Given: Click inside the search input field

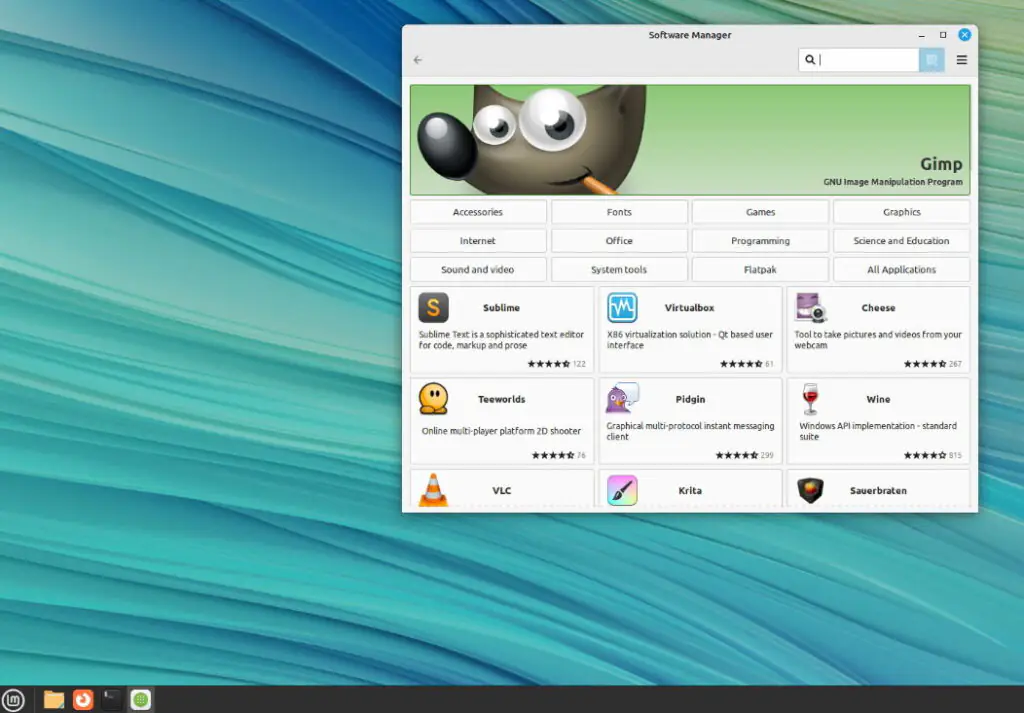Looking at the screenshot, I should (865, 59).
